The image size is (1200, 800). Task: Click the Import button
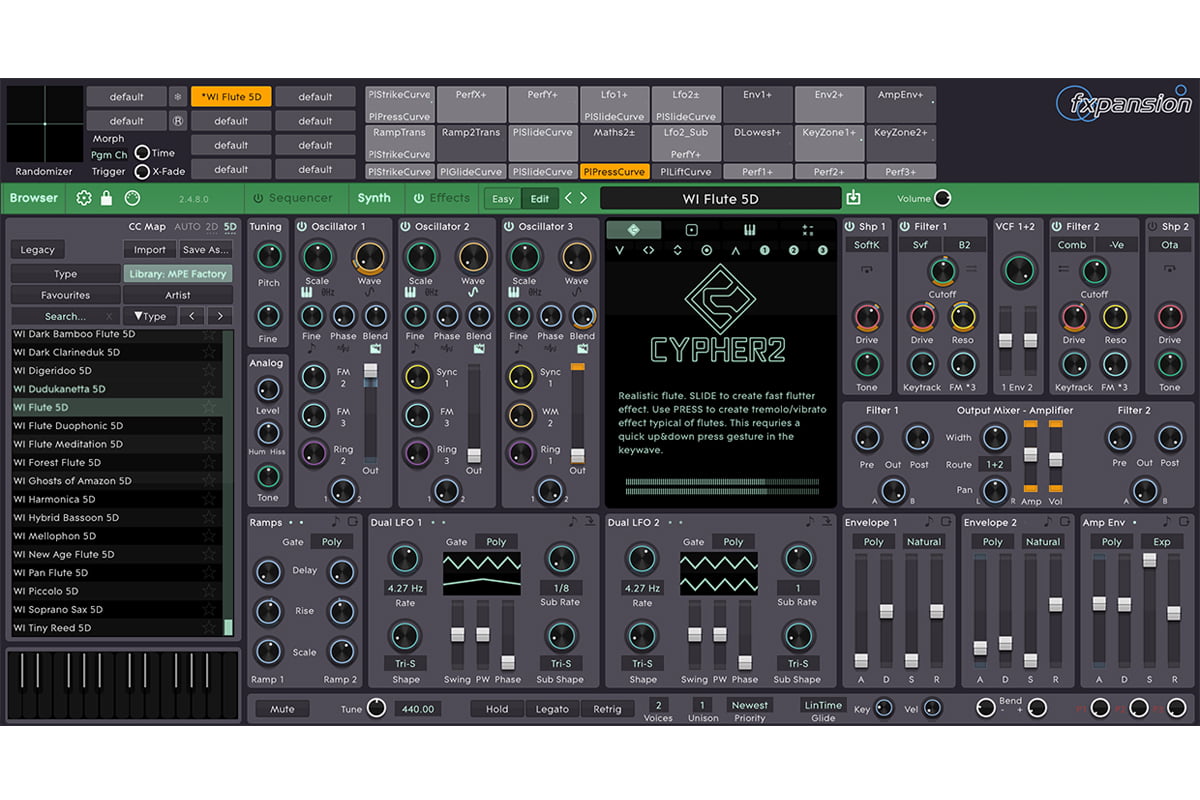pyautogui.click(x=150, y=250)
